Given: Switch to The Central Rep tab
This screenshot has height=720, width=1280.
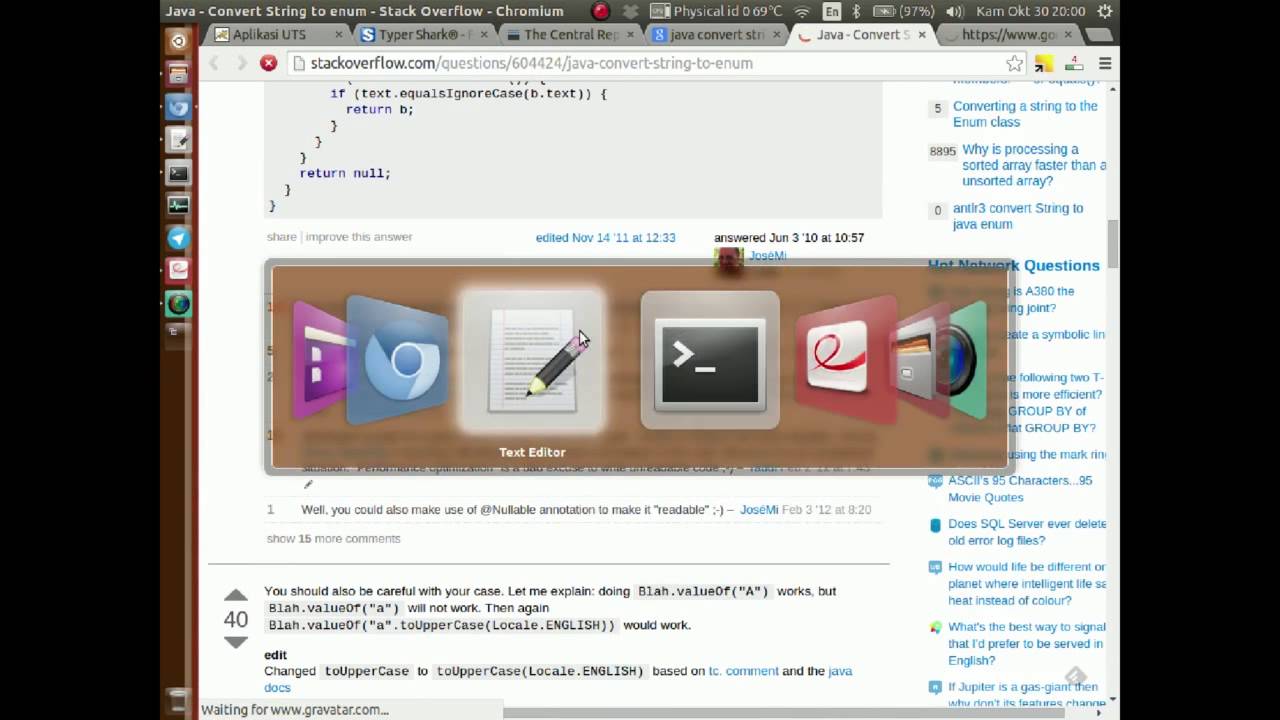Looking at the screenshot, I should pyautogui.click(x=571, y=34).
